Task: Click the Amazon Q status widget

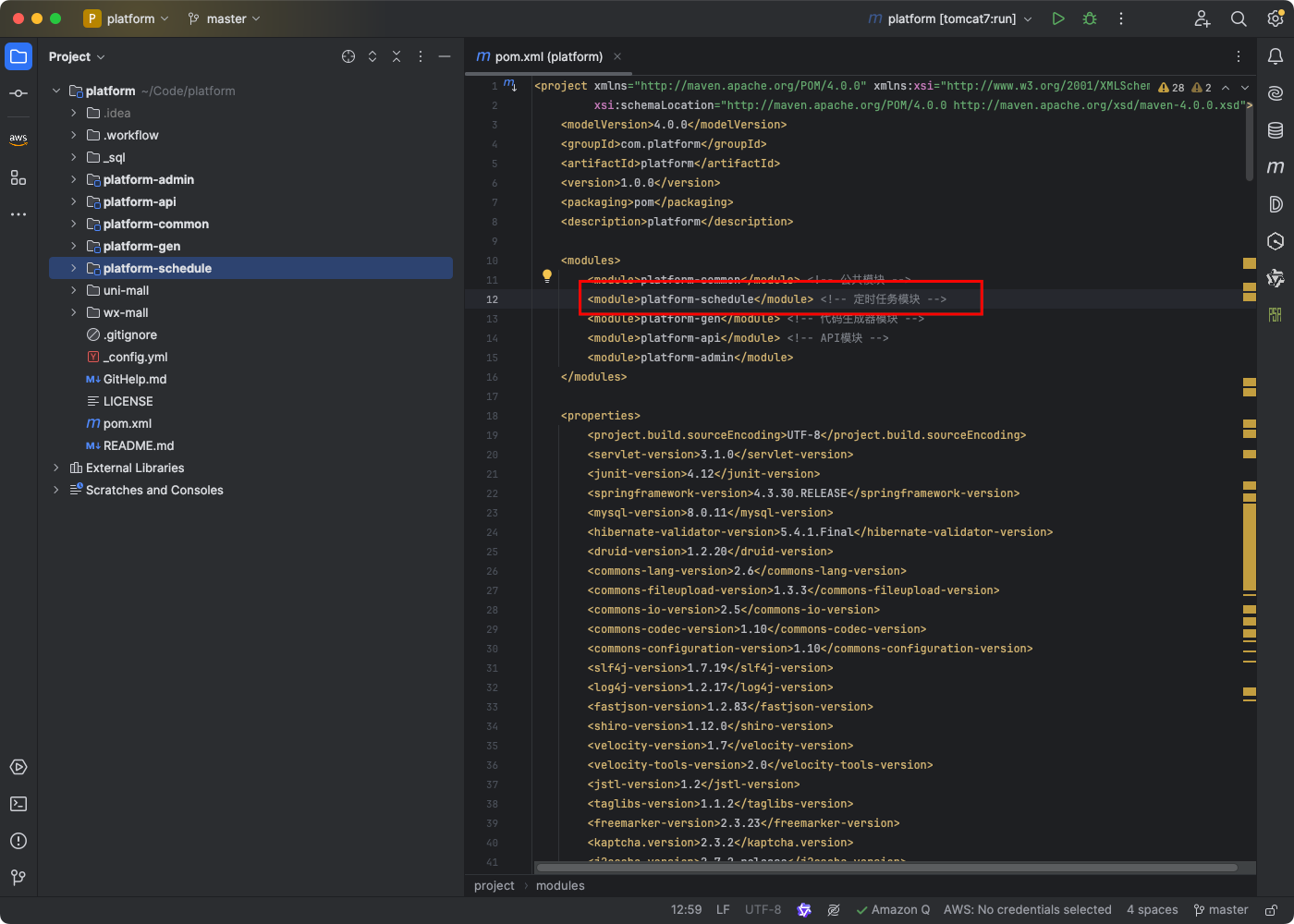Action: pos(893,910)
